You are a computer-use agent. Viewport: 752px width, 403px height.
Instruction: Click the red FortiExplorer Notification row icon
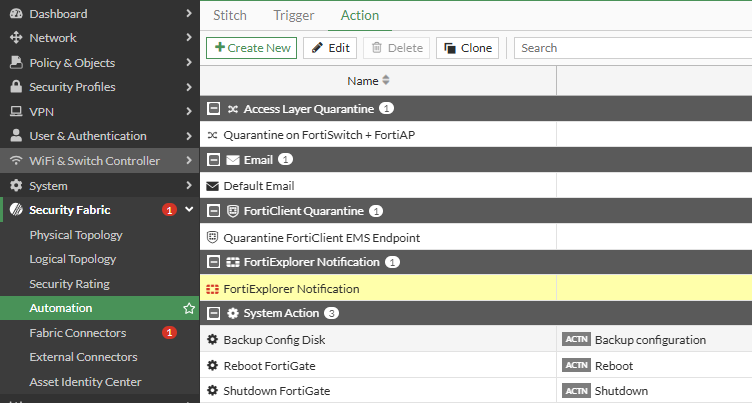click(212, 289)
